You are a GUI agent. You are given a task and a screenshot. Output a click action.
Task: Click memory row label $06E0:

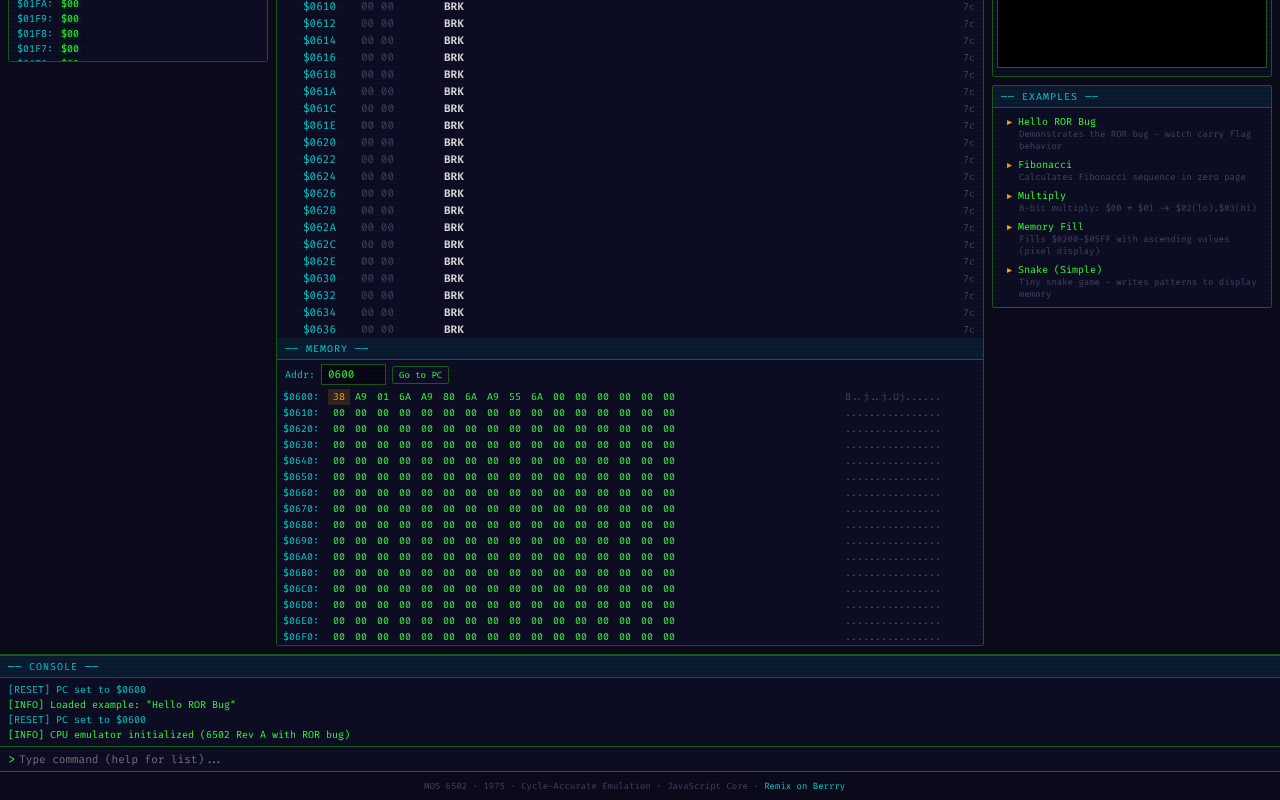tap(301, 621)
